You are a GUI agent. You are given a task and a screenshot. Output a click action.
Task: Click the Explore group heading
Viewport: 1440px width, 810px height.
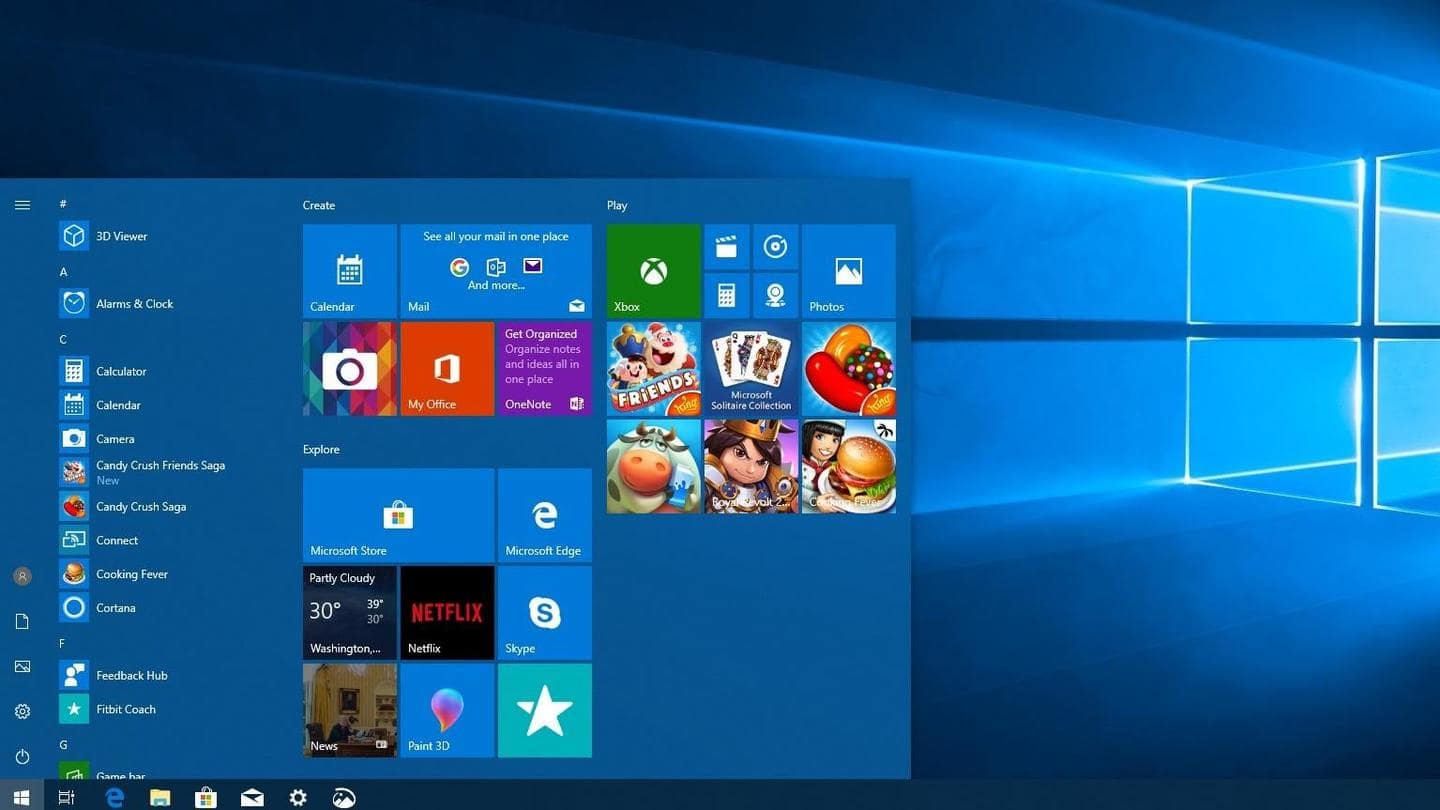click(x=321, y=449)
